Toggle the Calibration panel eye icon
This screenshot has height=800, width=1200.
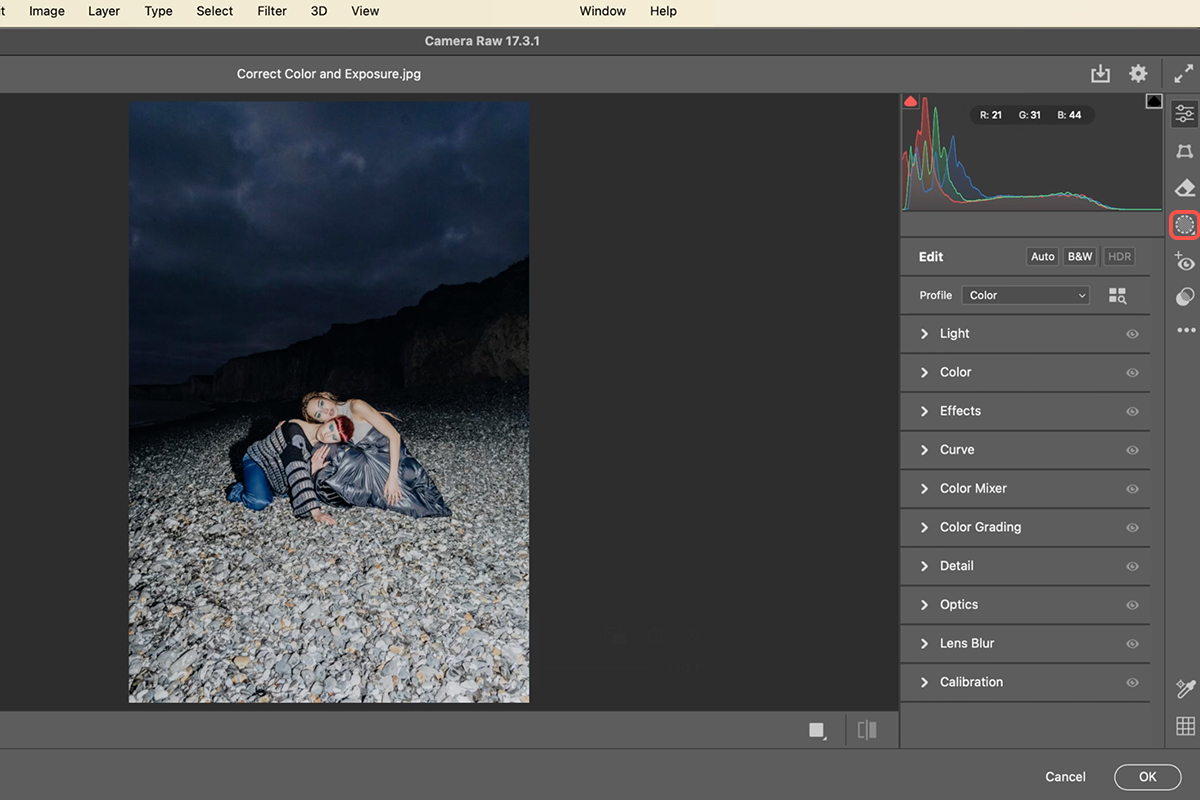click(x=1132, y=683)
